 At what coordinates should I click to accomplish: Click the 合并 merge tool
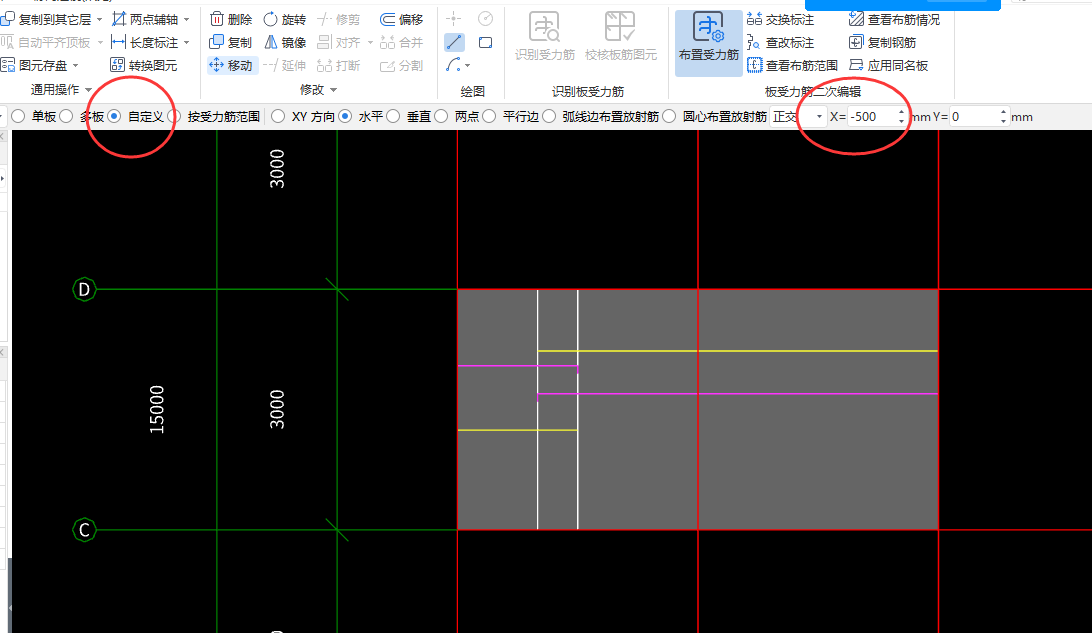(402, 42)
